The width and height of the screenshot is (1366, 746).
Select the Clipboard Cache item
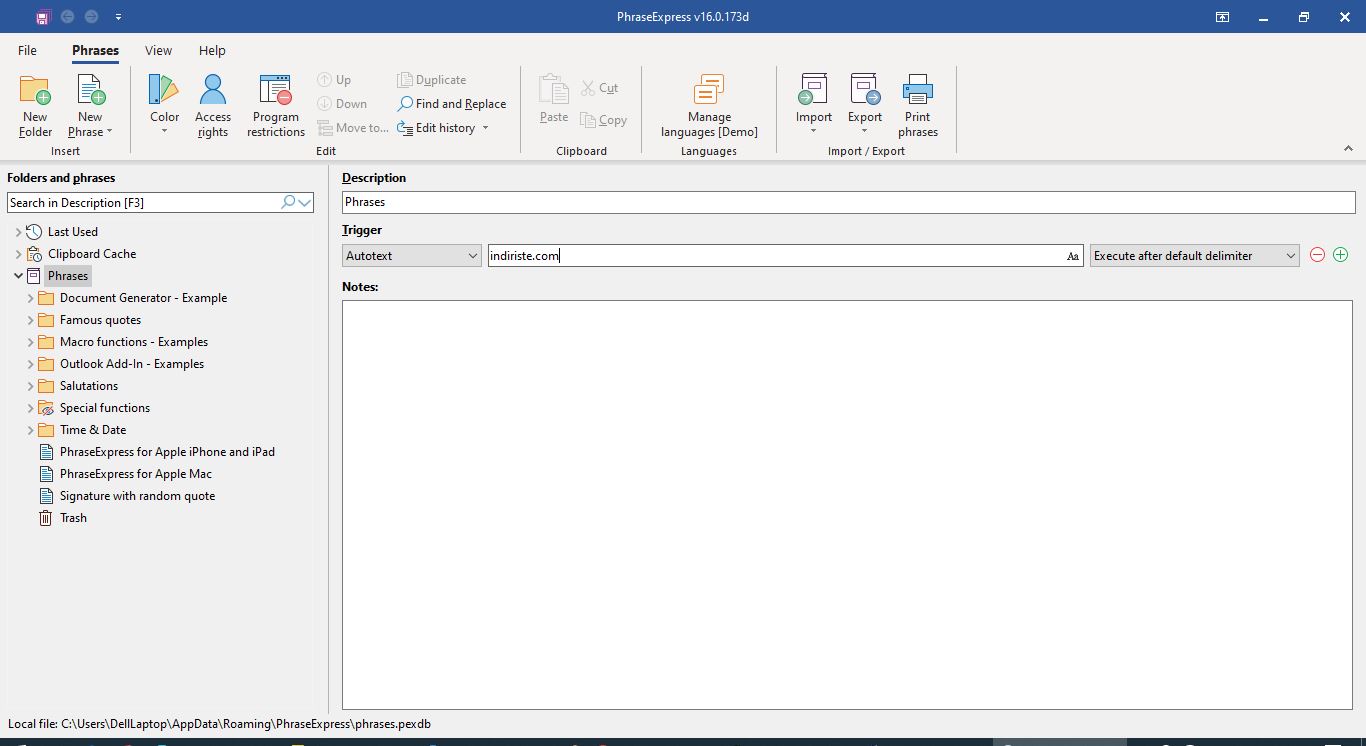(x=92, y=254)
